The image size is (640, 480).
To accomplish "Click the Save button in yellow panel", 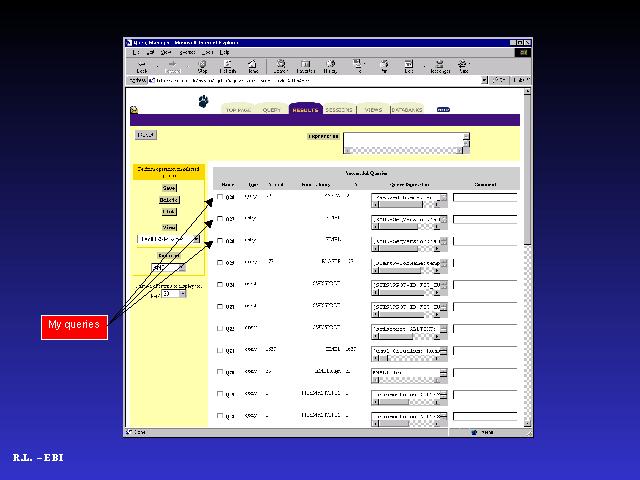I will (x=168, y=187).
